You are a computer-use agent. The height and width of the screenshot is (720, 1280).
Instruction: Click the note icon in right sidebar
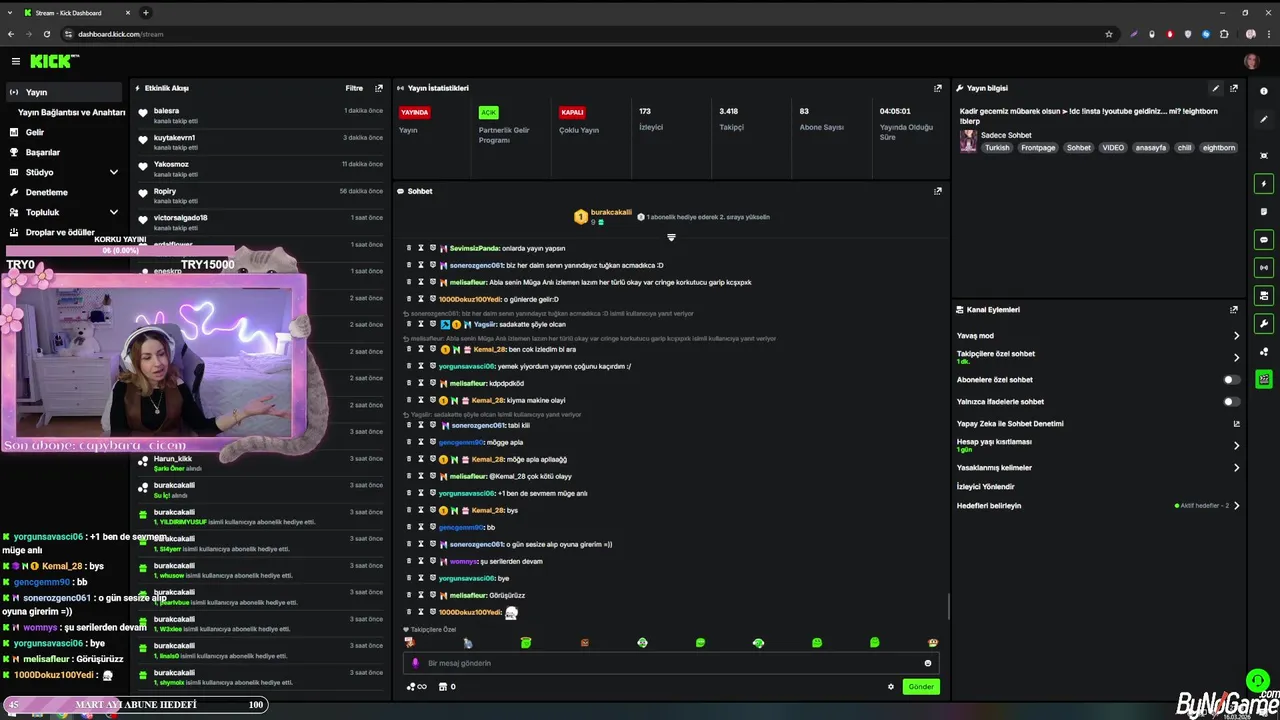pos(1264,212)
